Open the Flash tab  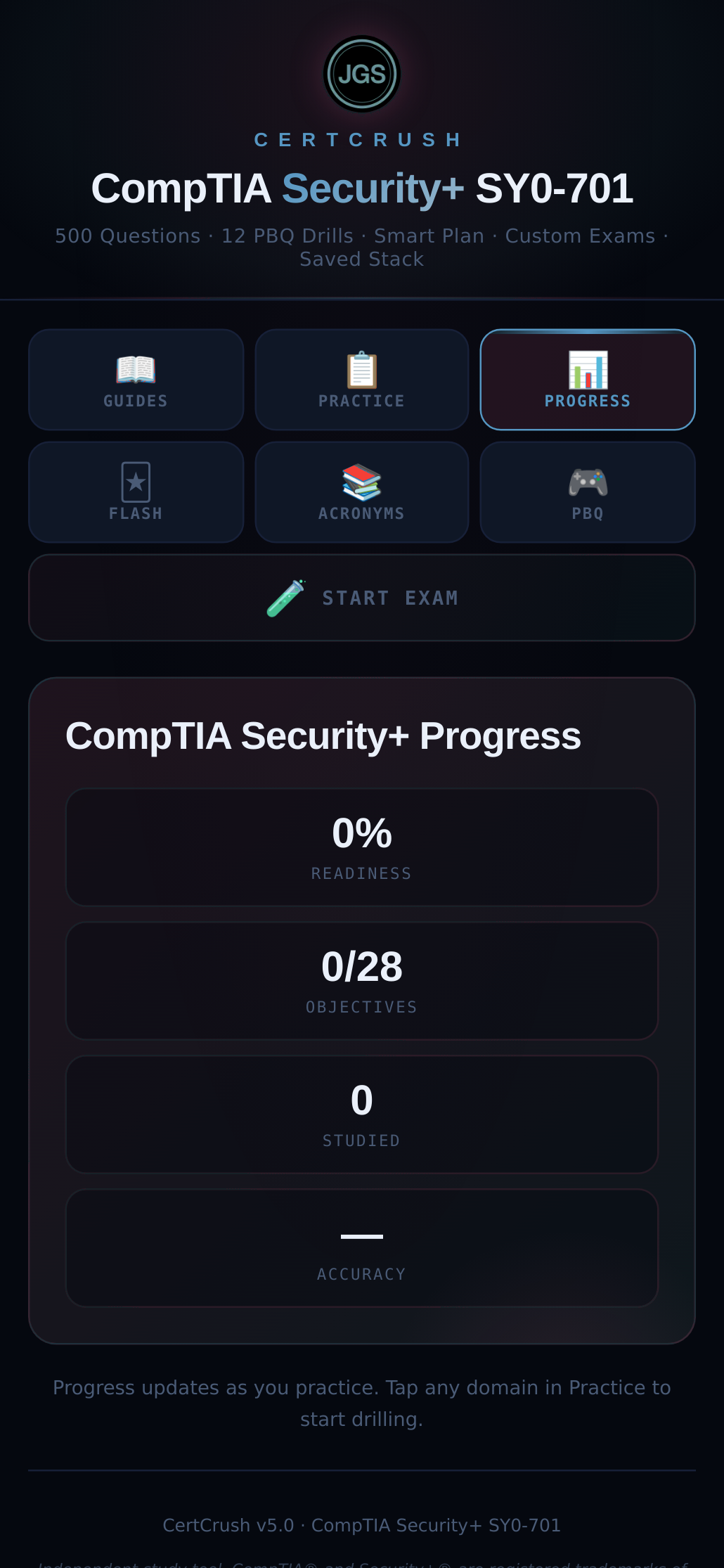(136, 492)
